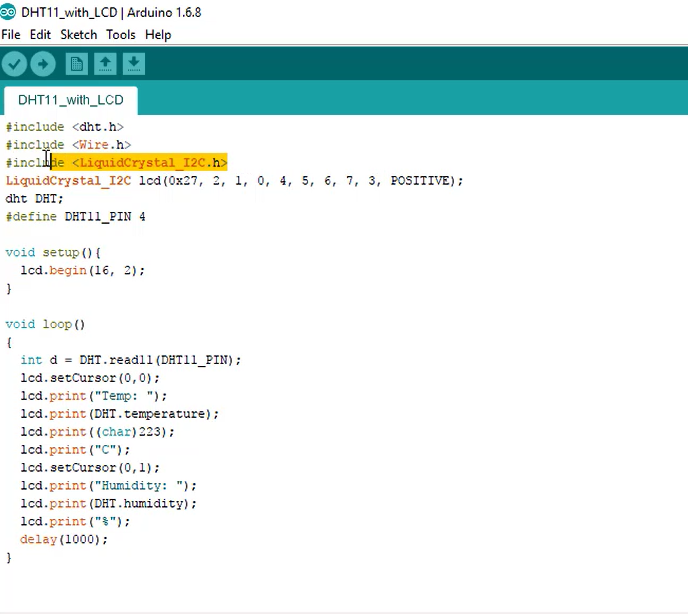Click the lcd.print(DHT.humidity) line
Viewport: 688px width, 614px height.
pos(108,504)
